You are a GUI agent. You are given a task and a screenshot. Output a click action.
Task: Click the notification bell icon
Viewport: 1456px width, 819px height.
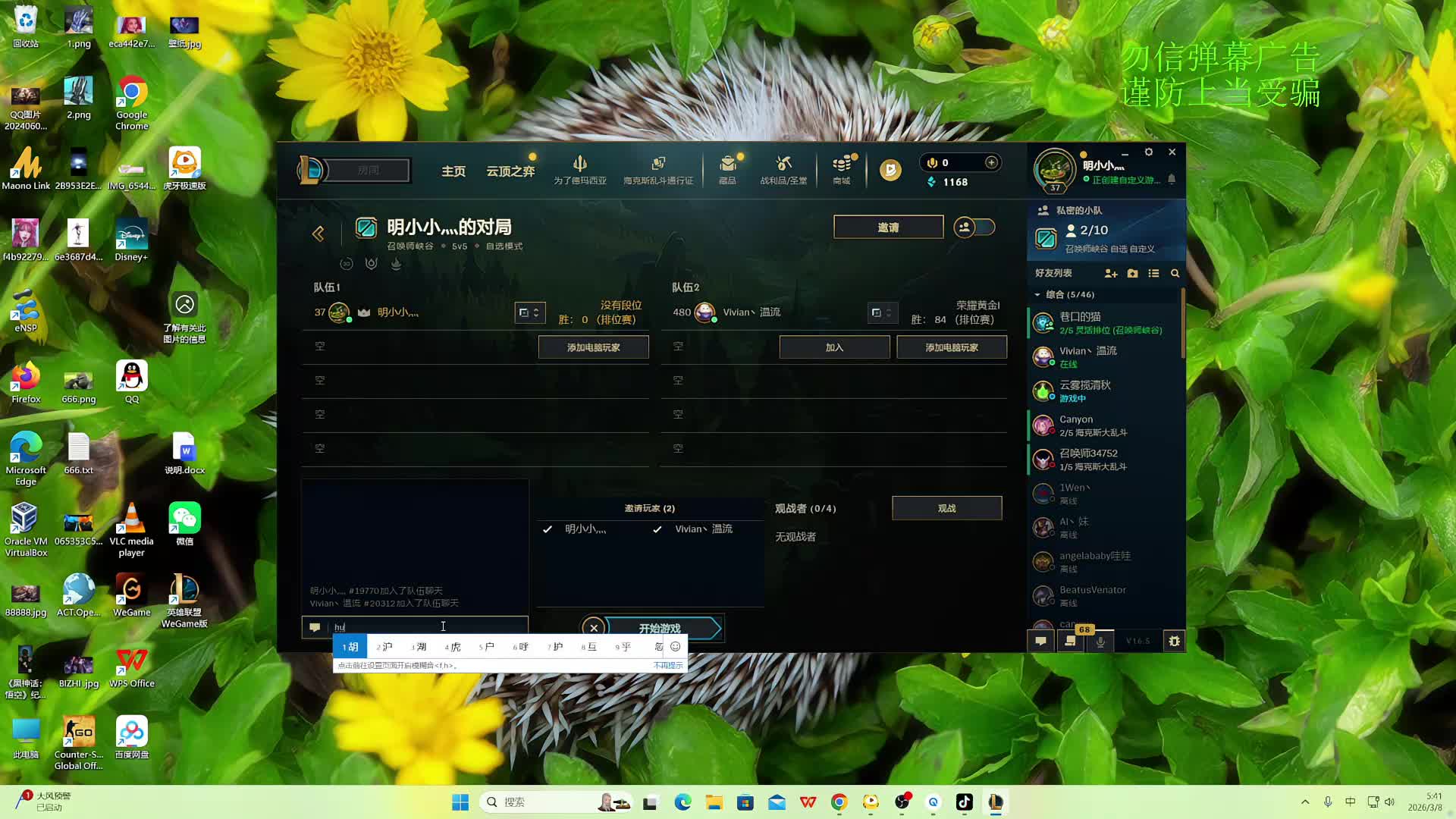[x=1172, y=179]
